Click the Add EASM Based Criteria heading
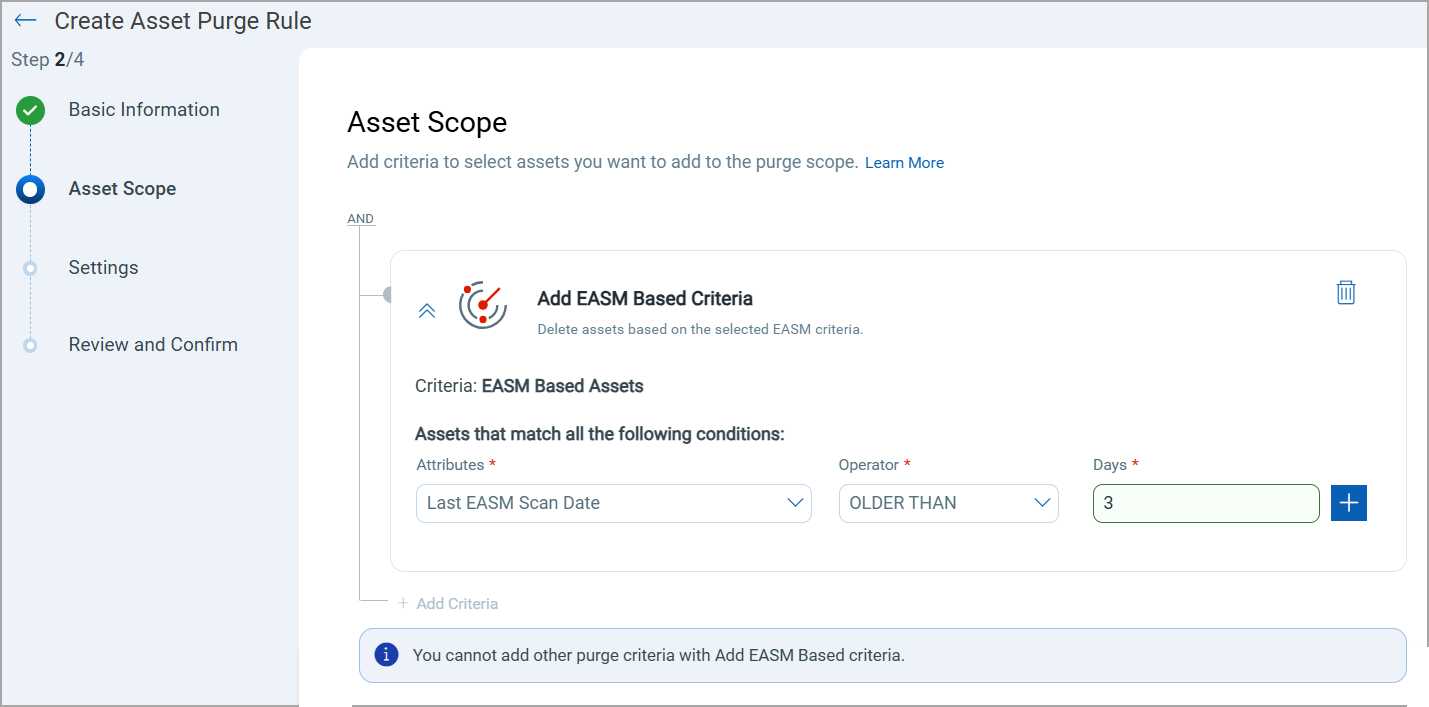This screenshot has width=1429, height=707. tap(645, 298)
